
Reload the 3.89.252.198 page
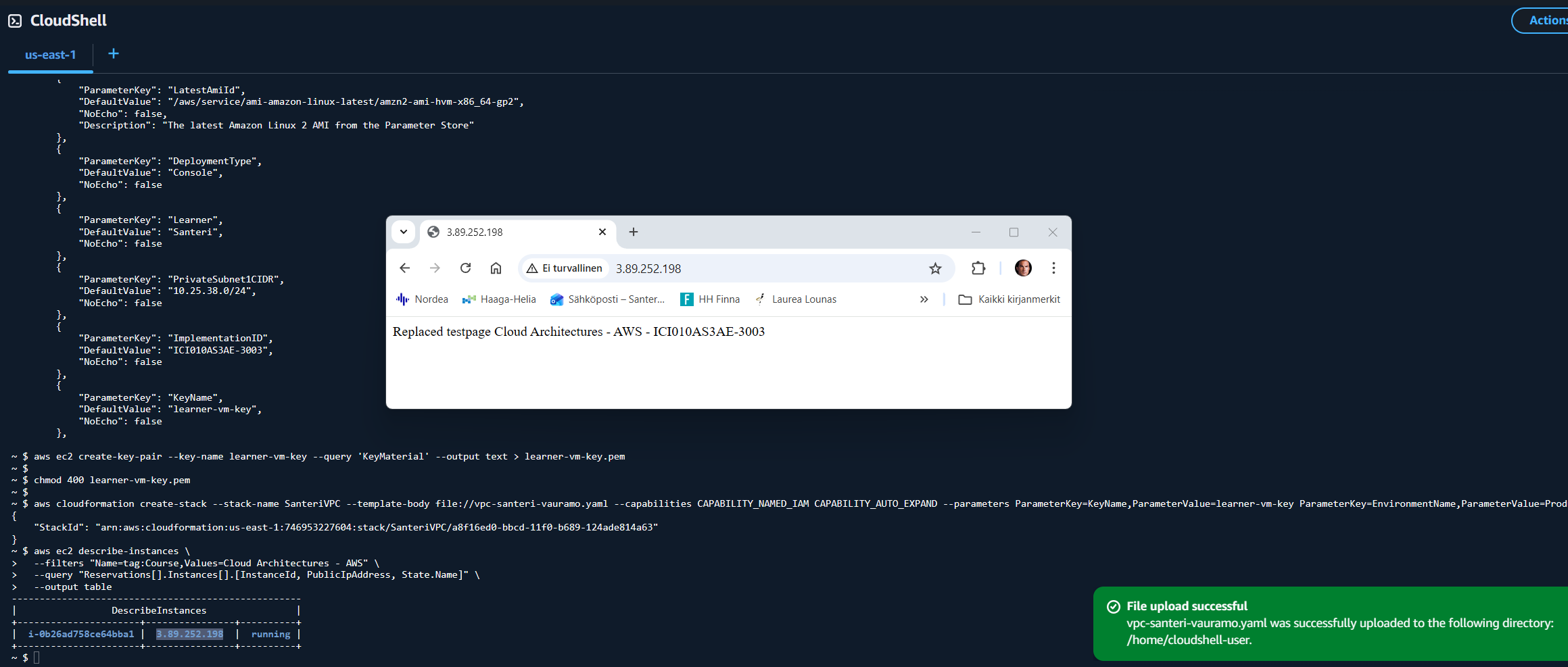(465, 268)
